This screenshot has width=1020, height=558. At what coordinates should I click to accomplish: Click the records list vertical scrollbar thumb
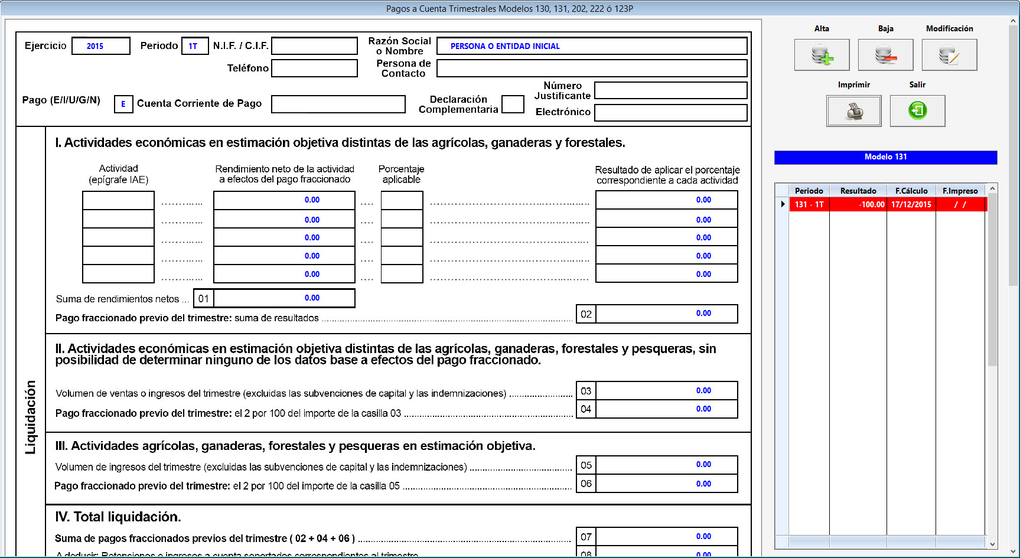coord(992,280)
